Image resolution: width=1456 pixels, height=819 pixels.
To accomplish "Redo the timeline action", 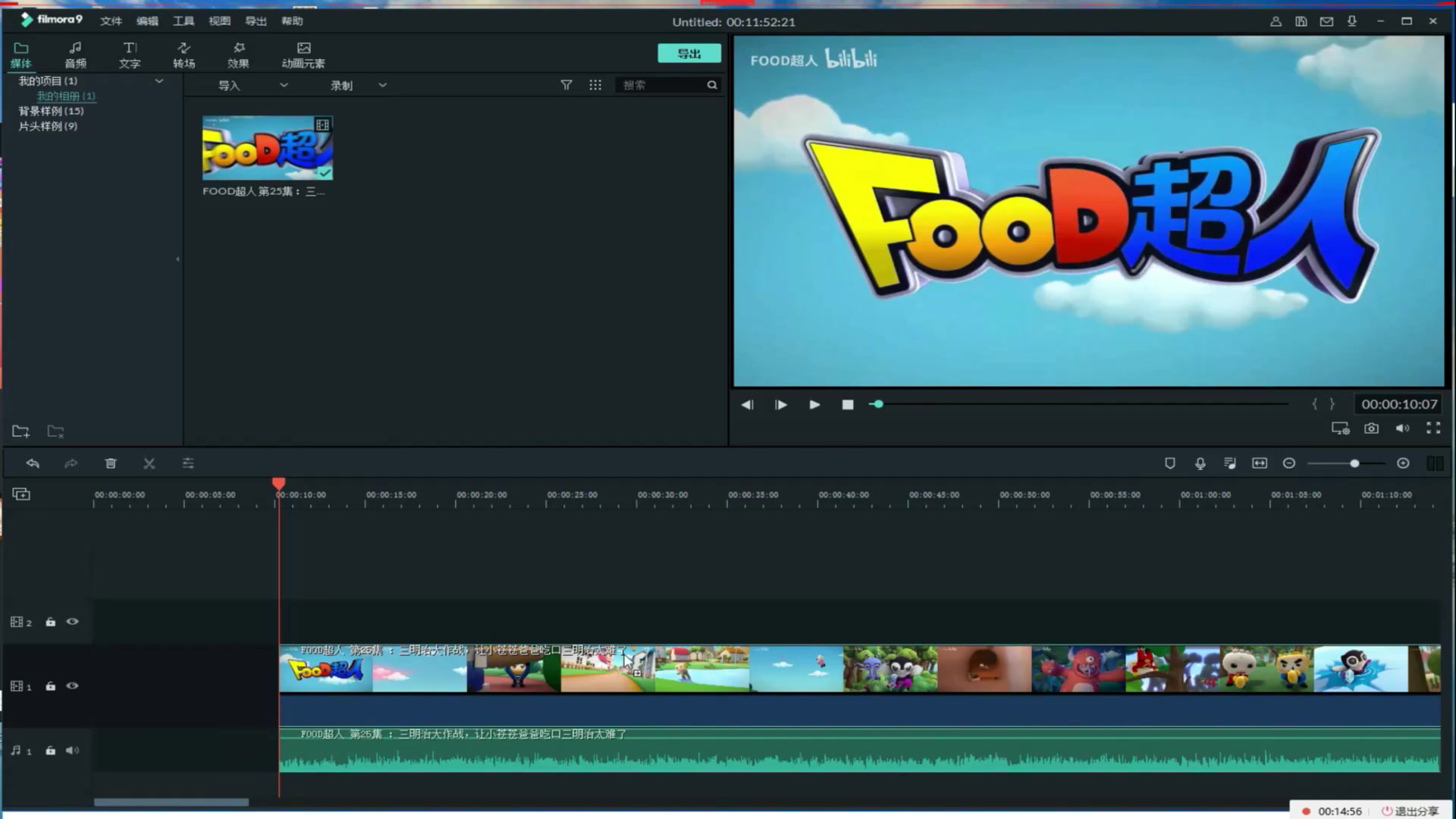I will 71,463.
